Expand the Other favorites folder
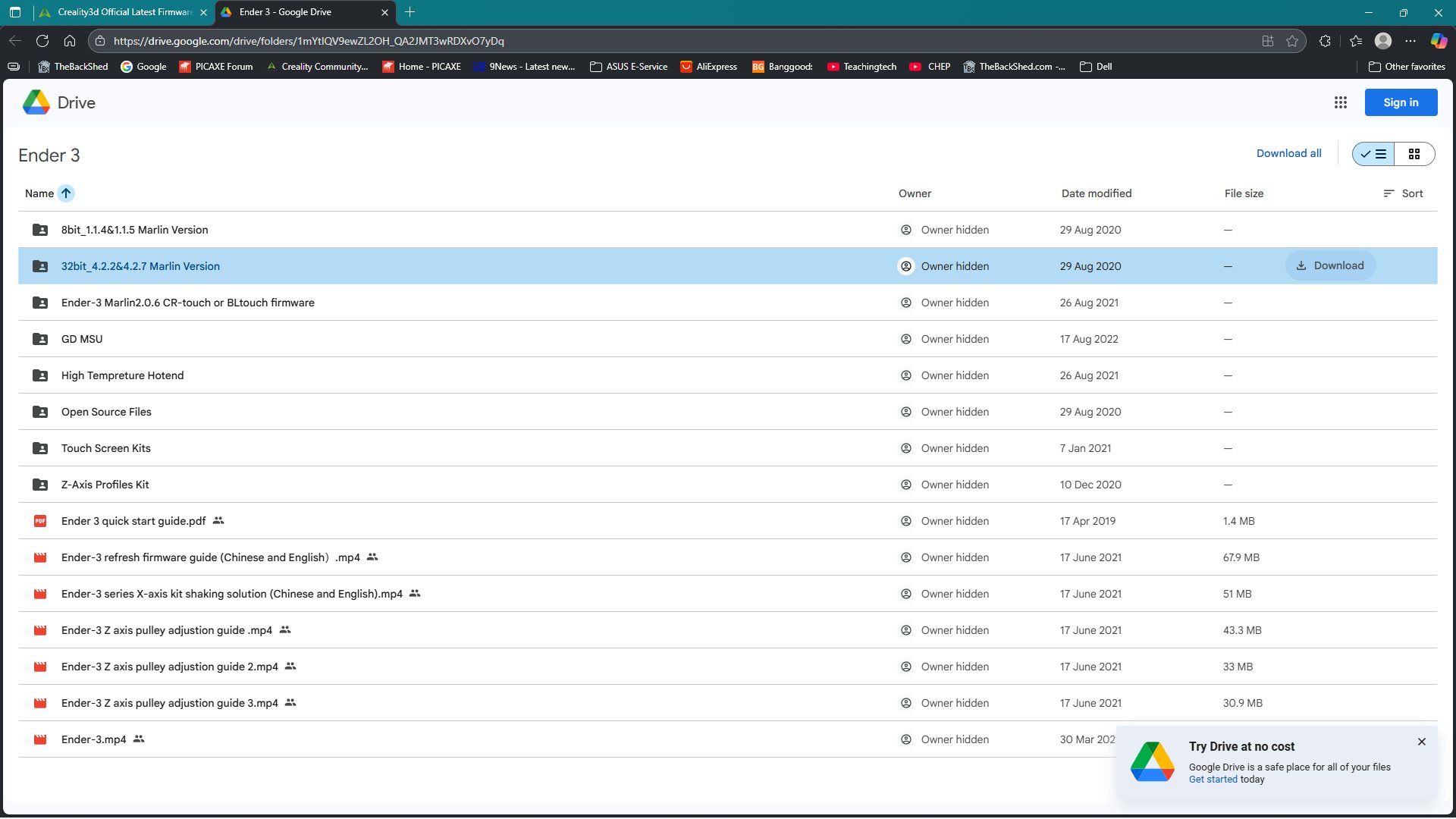The image size is (1456, 819). [1407, 67]
